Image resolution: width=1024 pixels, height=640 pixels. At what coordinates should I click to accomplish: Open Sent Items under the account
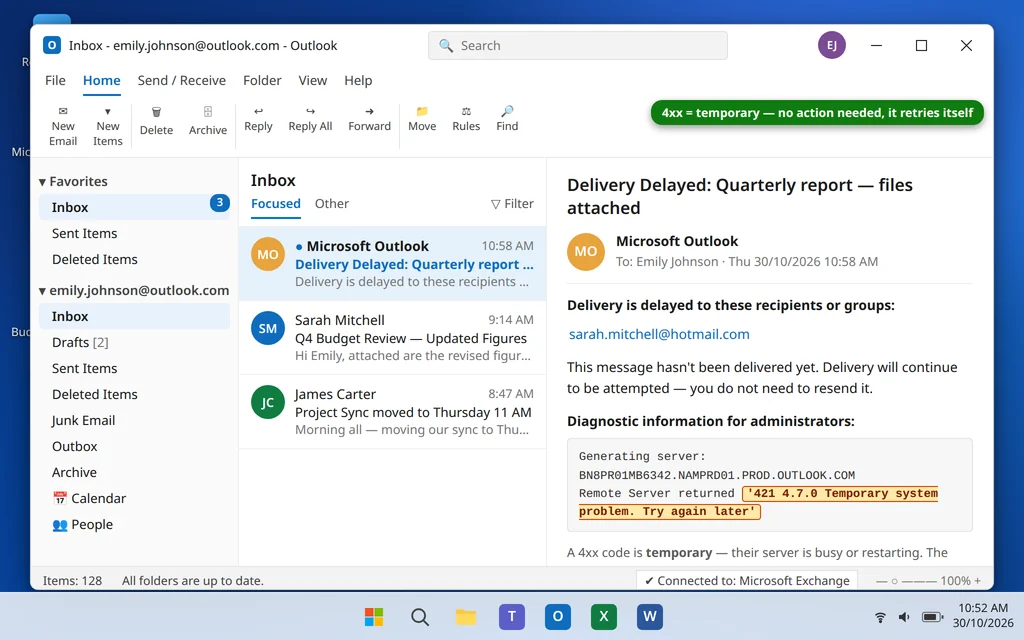[x=134, y=368]
